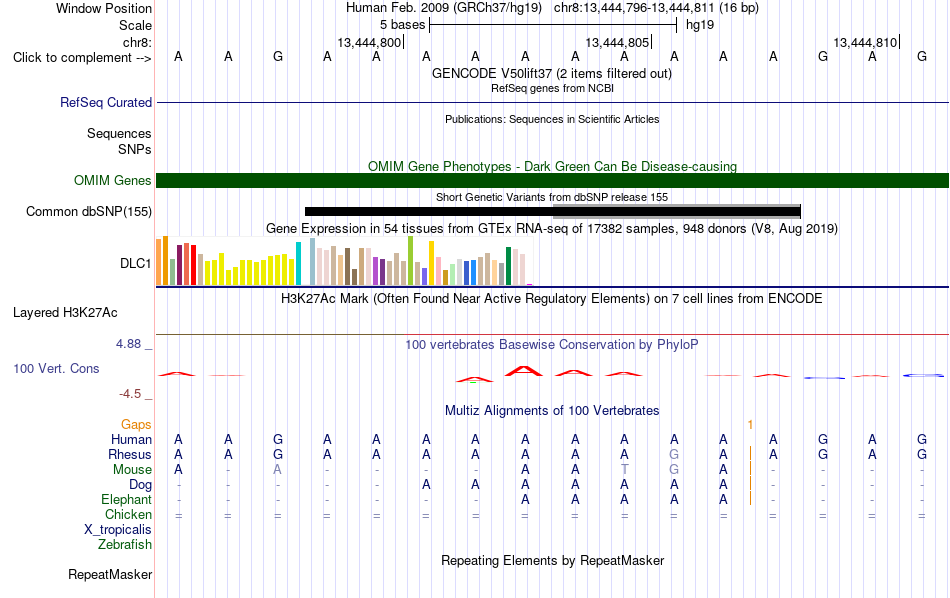950x598 pixels.
Task: Select the Dog species row label
Action: [141, 485]
